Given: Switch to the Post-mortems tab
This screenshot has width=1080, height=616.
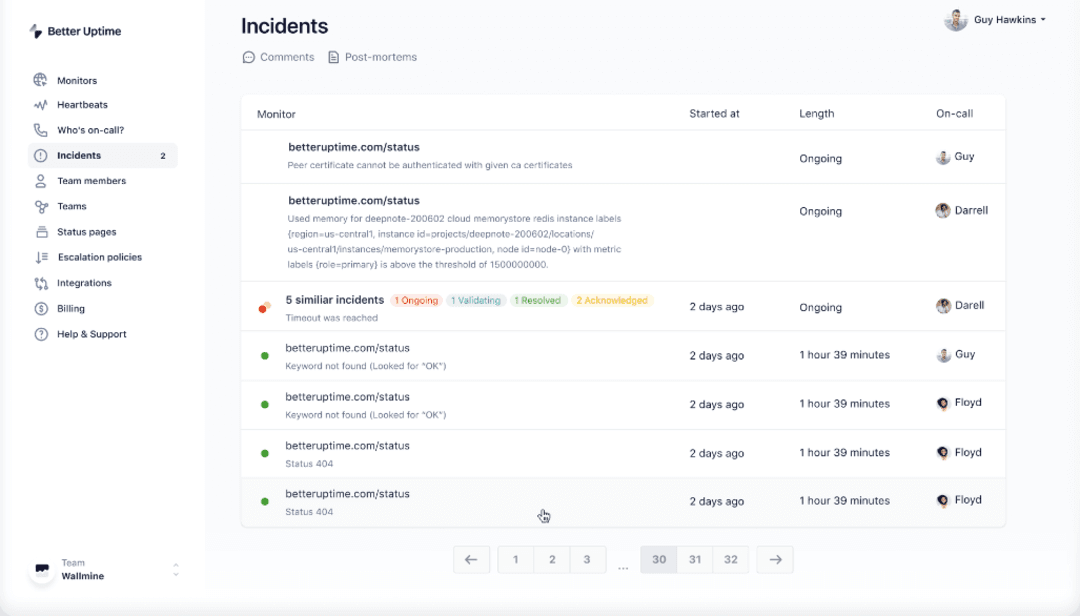Looking at the screenshot, I should tap(372, 57).
